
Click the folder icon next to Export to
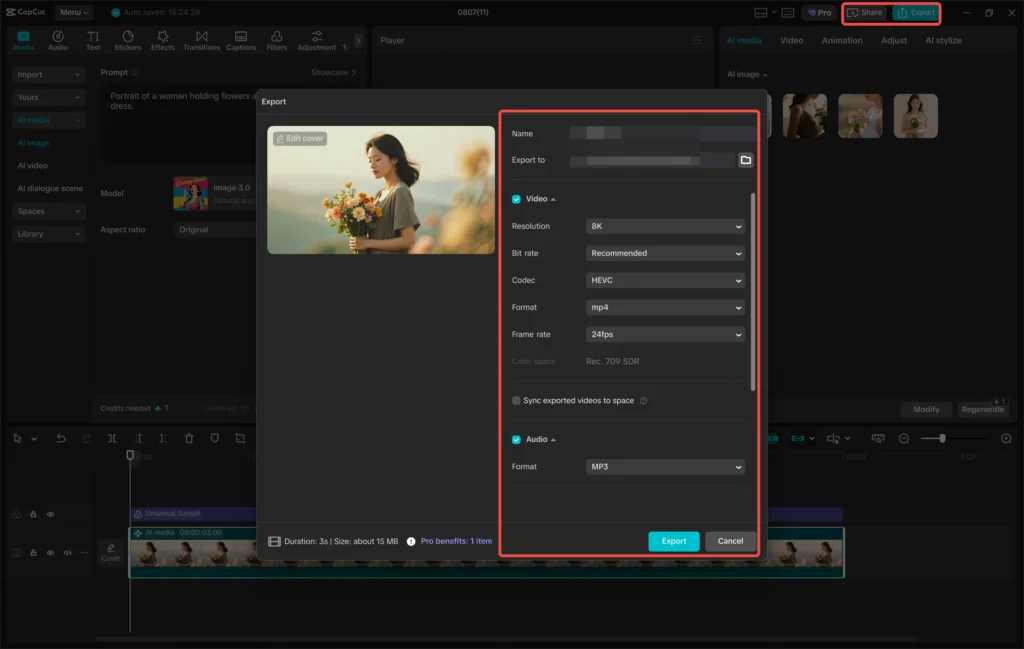click(x=745, y=160)
